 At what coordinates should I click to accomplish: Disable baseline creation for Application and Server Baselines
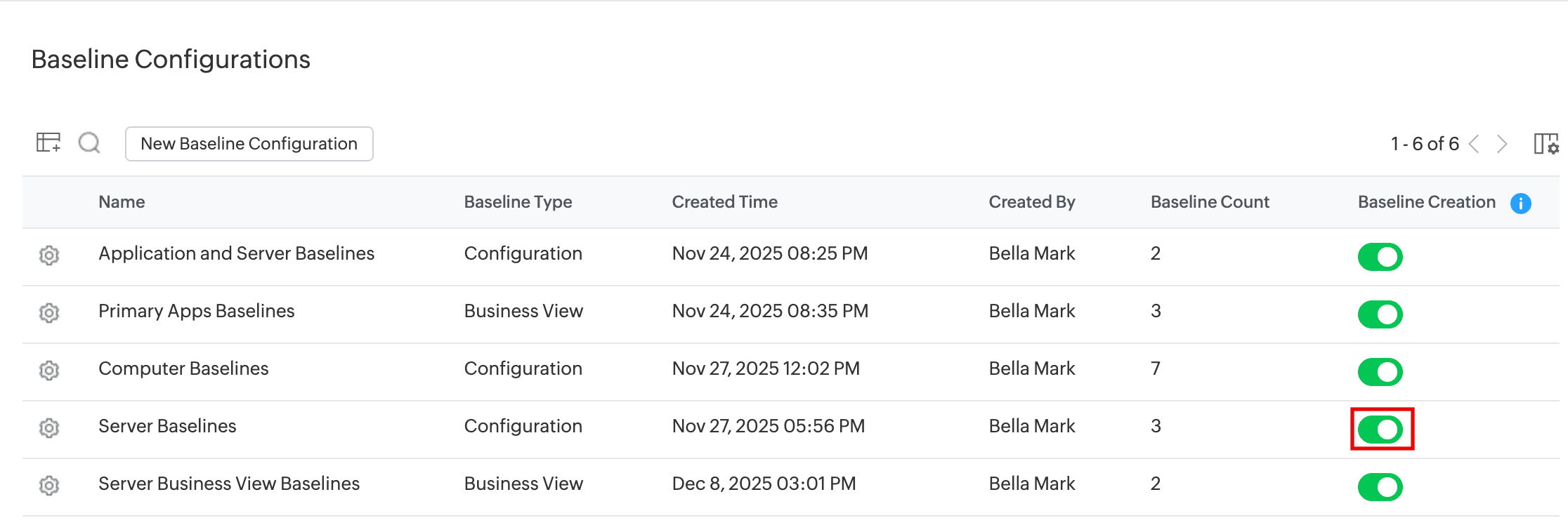pos(1380,257)
